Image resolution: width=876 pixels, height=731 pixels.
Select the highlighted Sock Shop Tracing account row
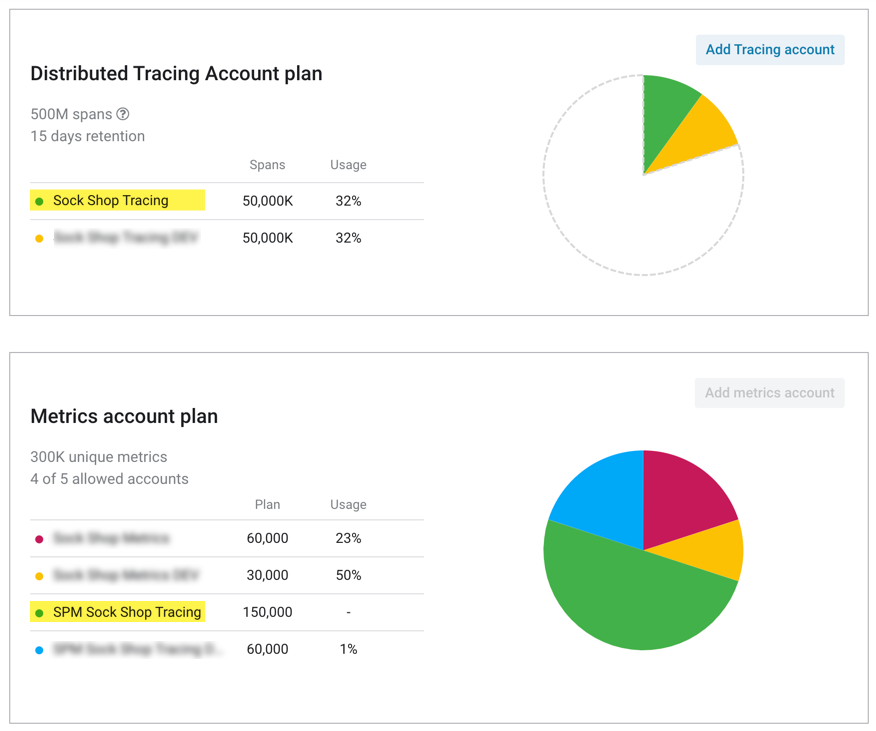117,200
